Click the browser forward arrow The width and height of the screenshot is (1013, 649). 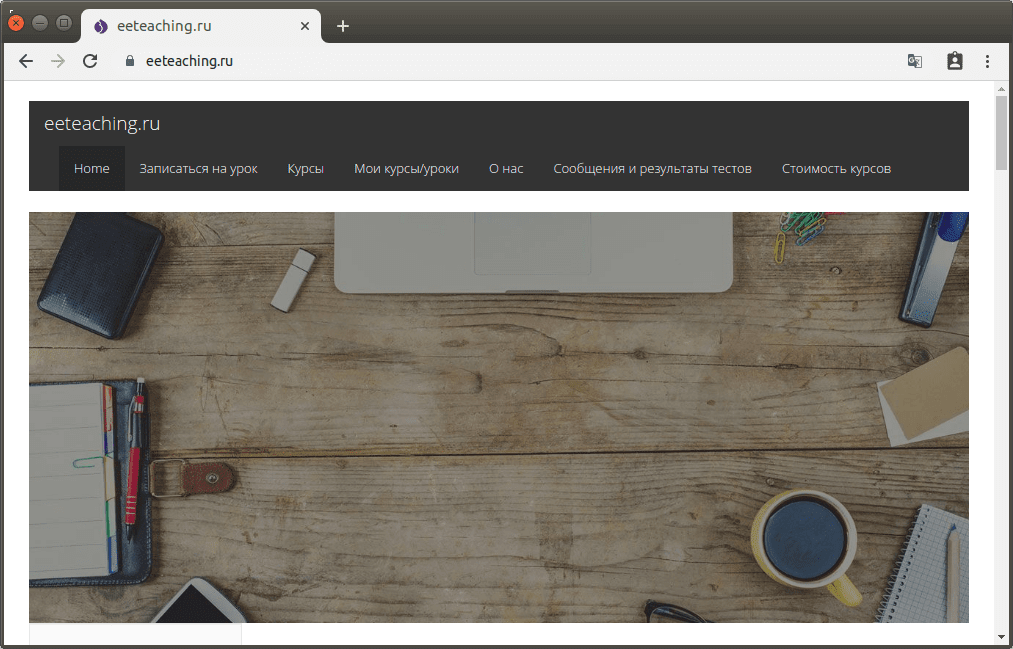click(58, 61)
